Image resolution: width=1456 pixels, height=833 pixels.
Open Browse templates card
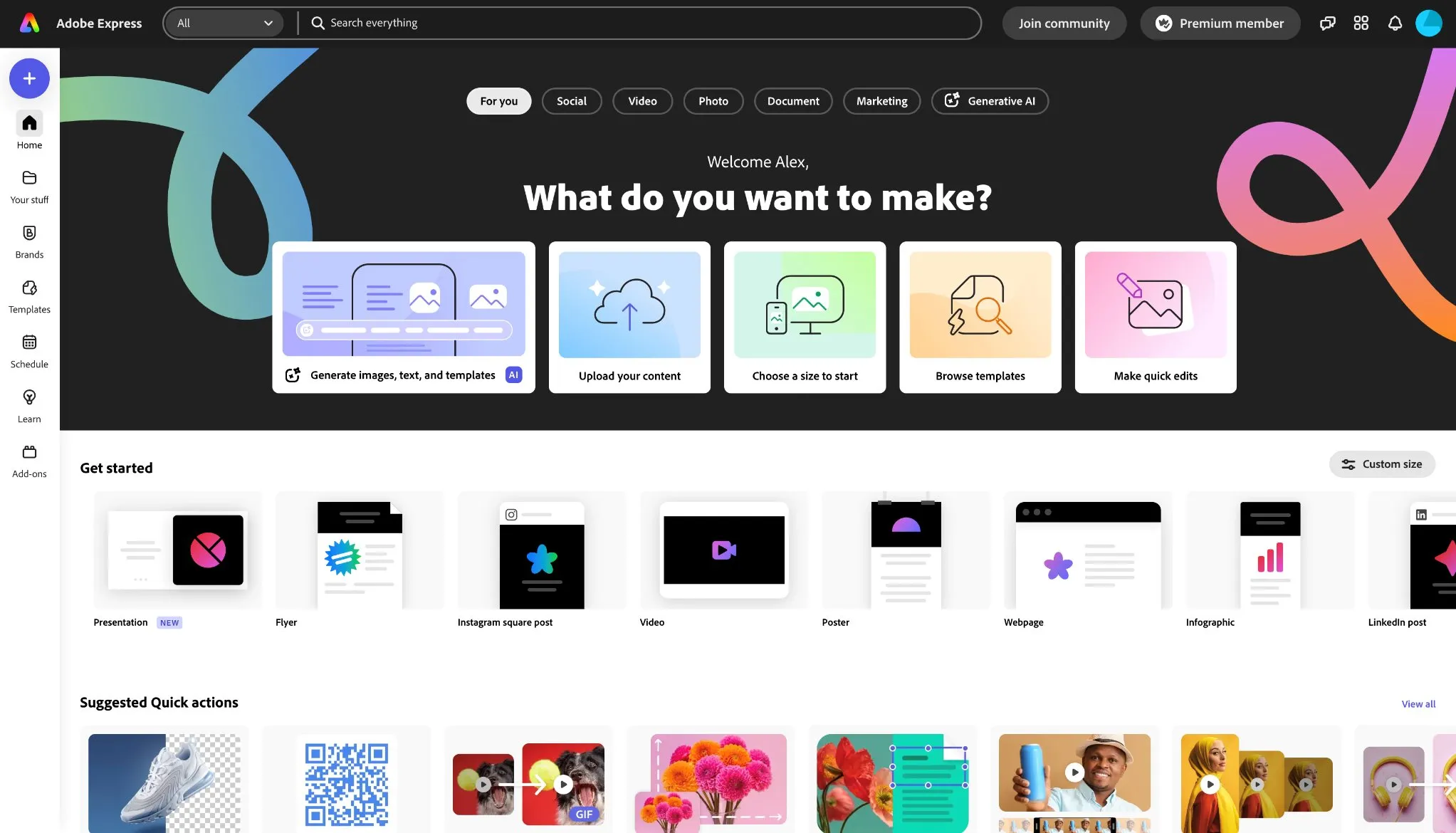[980, 318]
